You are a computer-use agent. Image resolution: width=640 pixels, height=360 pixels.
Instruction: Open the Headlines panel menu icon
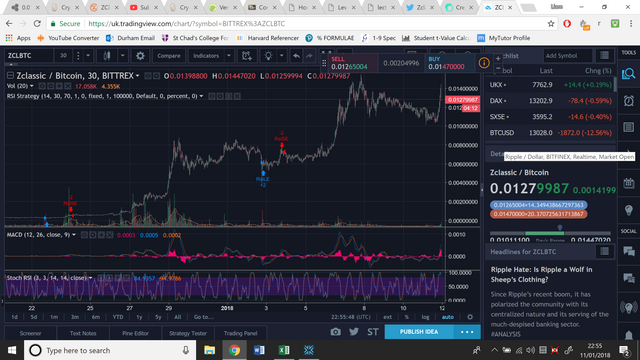604,251
